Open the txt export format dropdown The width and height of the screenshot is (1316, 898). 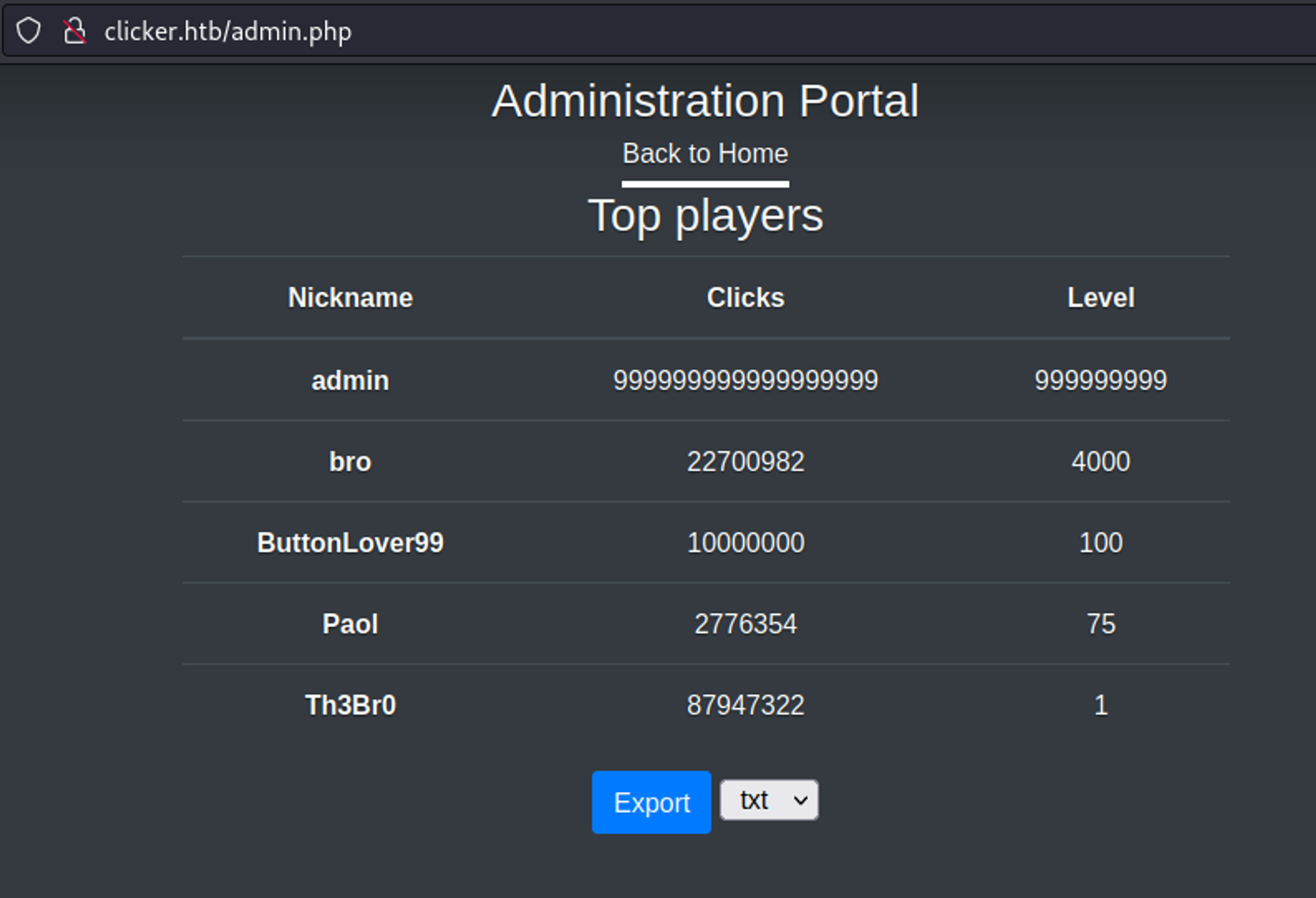pyautogui.click(x=769, y=800)
